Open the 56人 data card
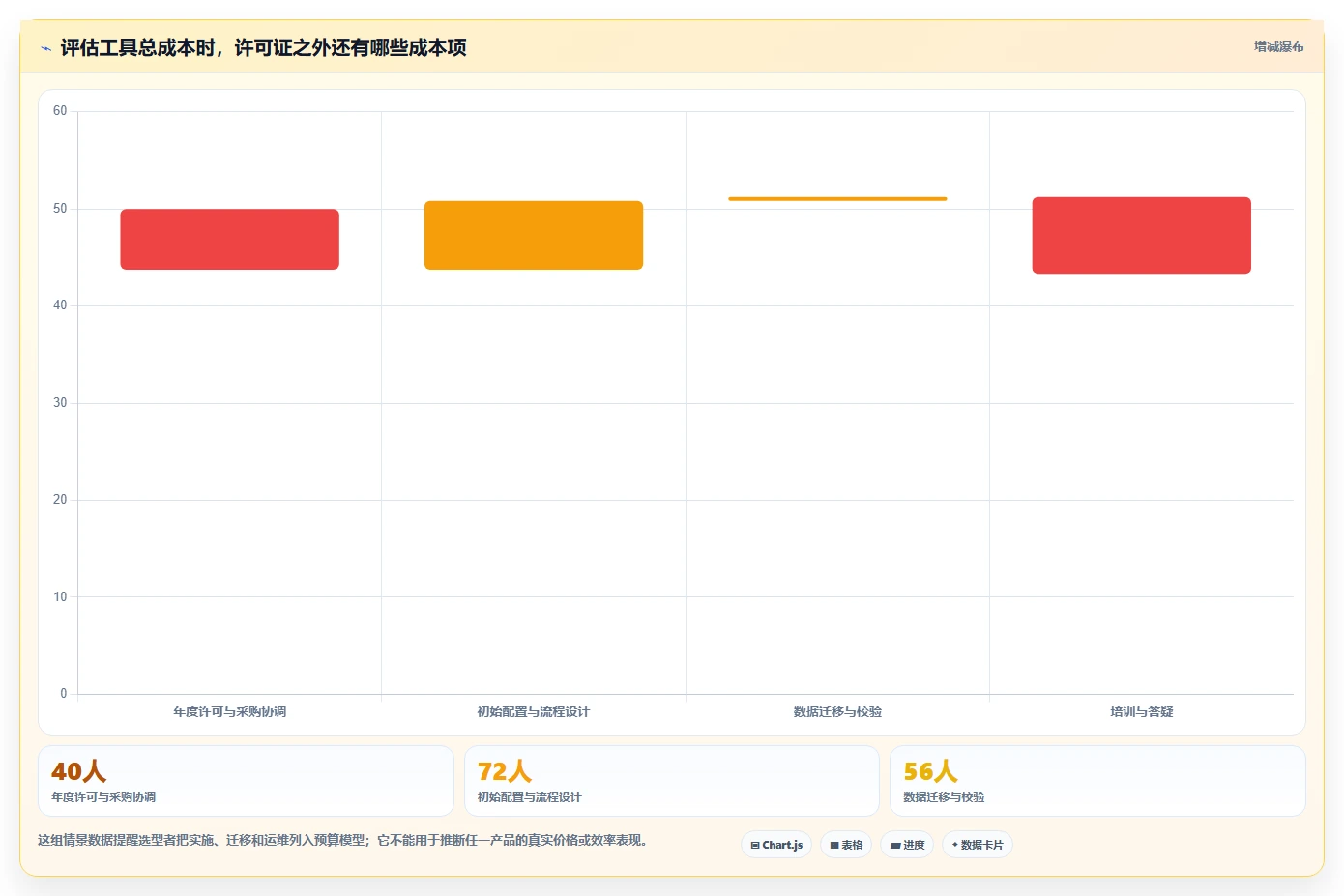The width and height of the screenshot is (1344, 896). click(1097, 781)
